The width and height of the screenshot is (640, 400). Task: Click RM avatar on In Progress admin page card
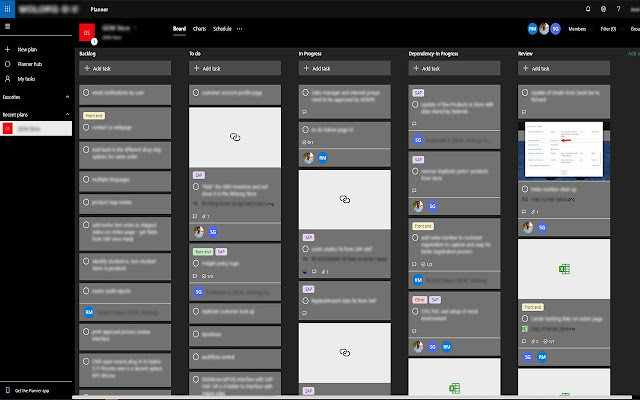[x=322, y=158]
